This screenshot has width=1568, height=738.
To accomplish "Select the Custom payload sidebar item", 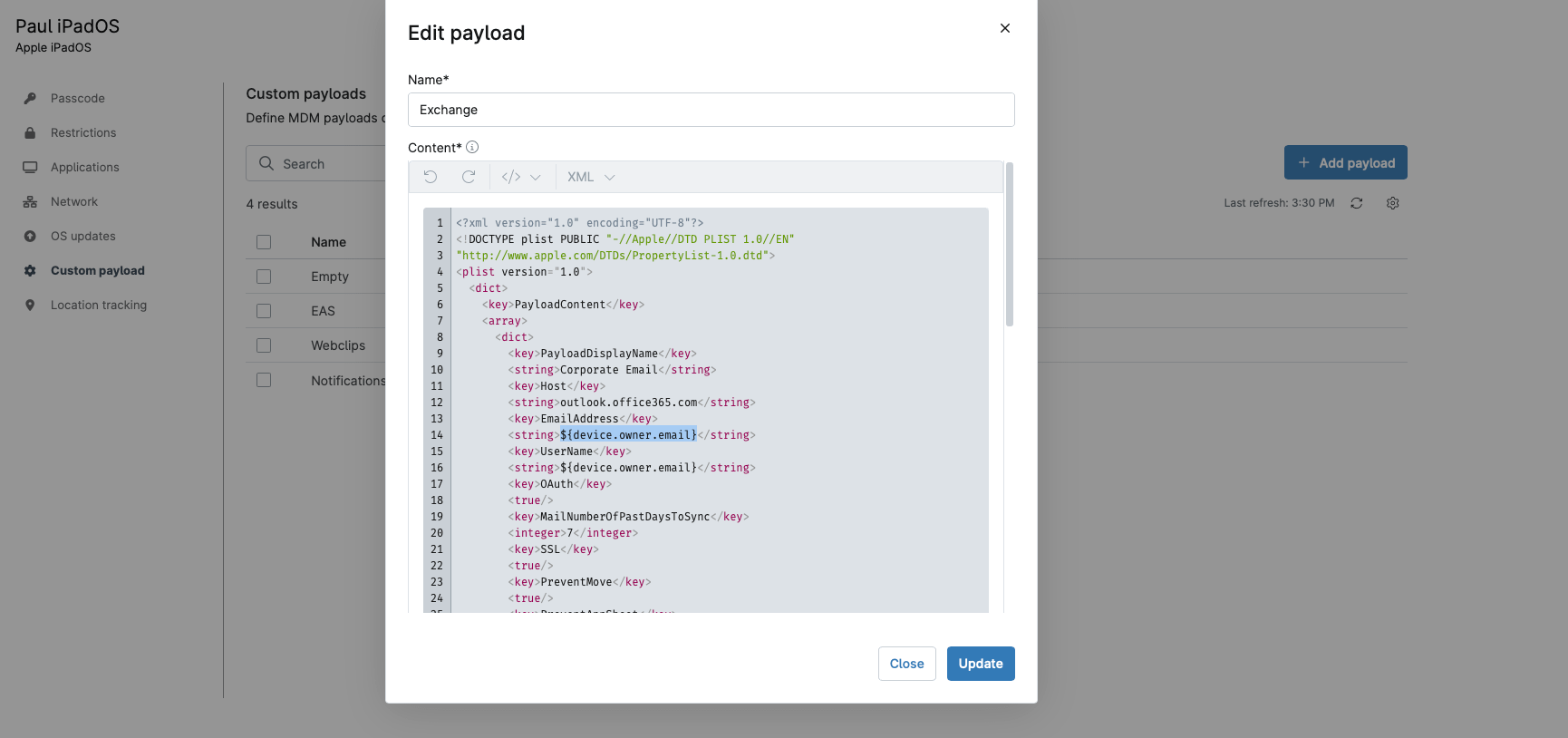I will (97, 270).
